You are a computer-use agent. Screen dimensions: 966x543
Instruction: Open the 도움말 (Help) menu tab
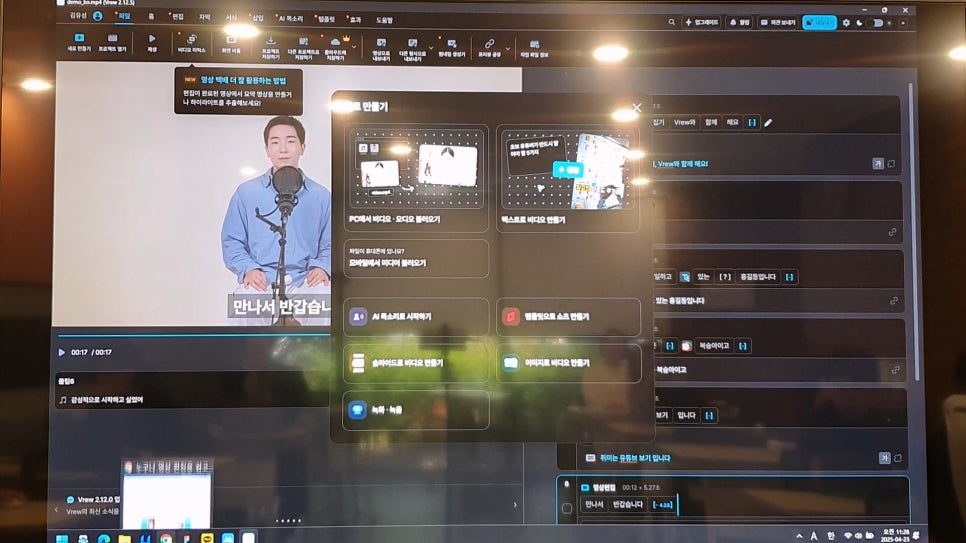pyautogui.click(x=384, y=20)
